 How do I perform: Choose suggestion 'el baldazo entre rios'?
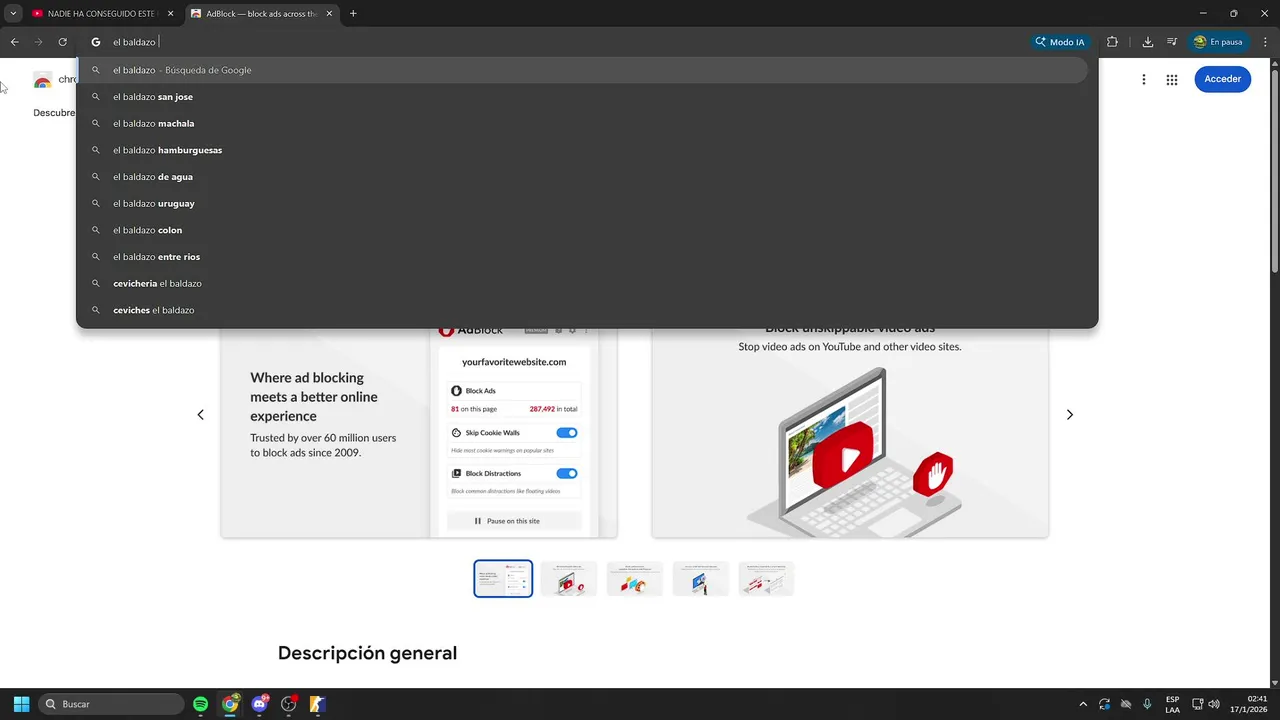[583, 257]
